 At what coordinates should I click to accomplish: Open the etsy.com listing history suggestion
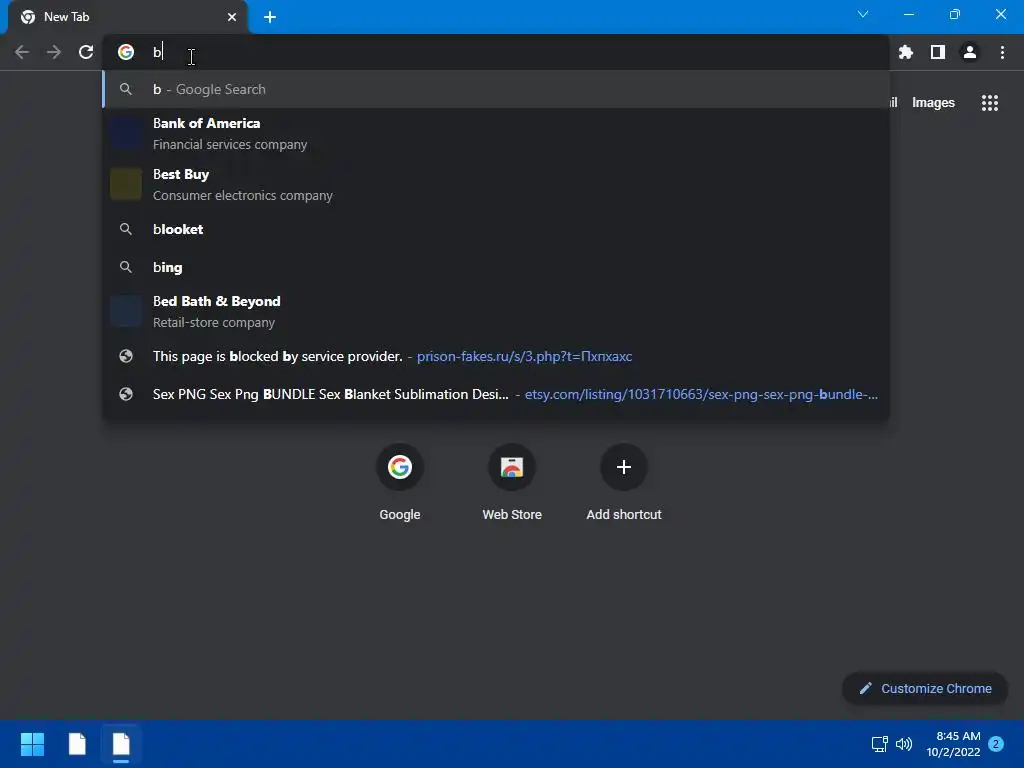click(x=496, y=394)
